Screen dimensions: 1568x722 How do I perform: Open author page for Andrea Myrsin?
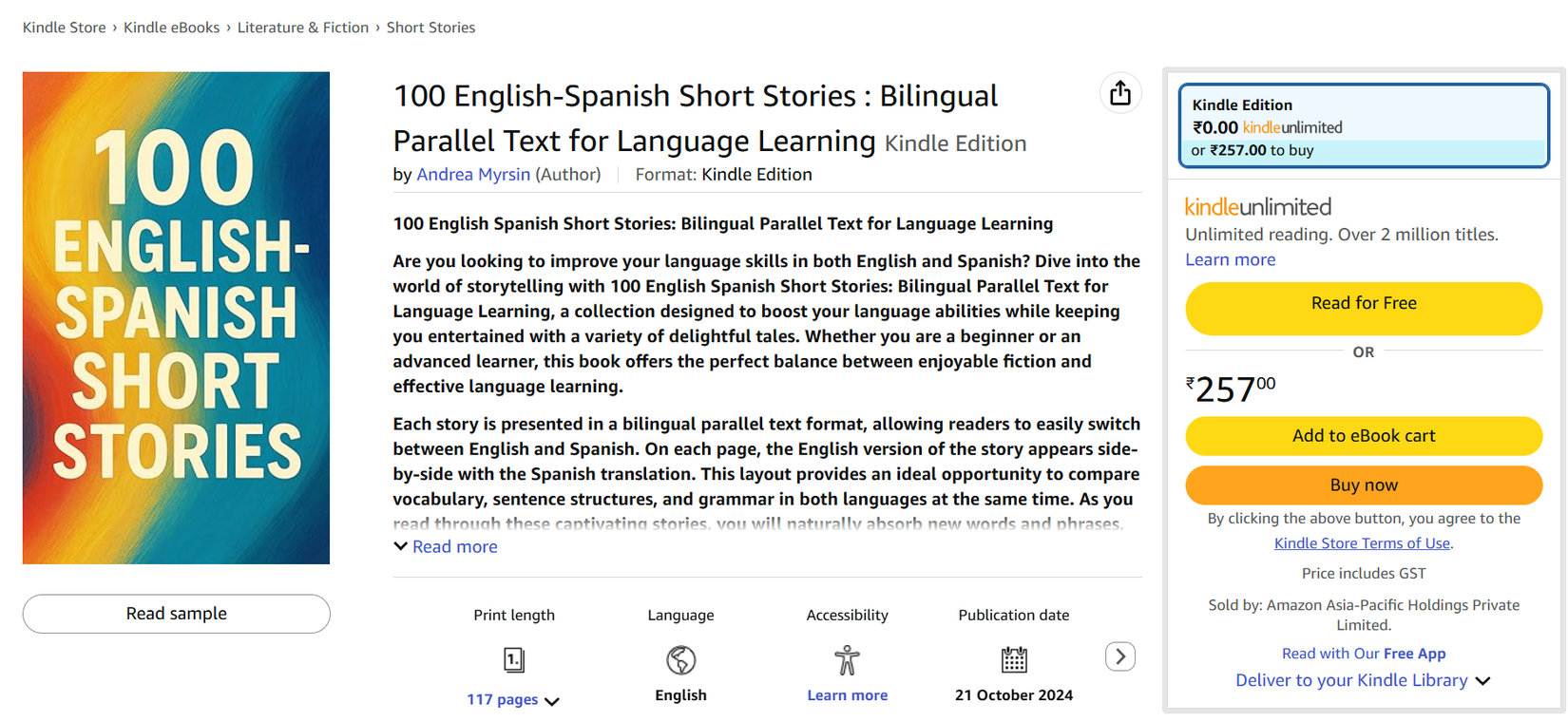(473, 174)
